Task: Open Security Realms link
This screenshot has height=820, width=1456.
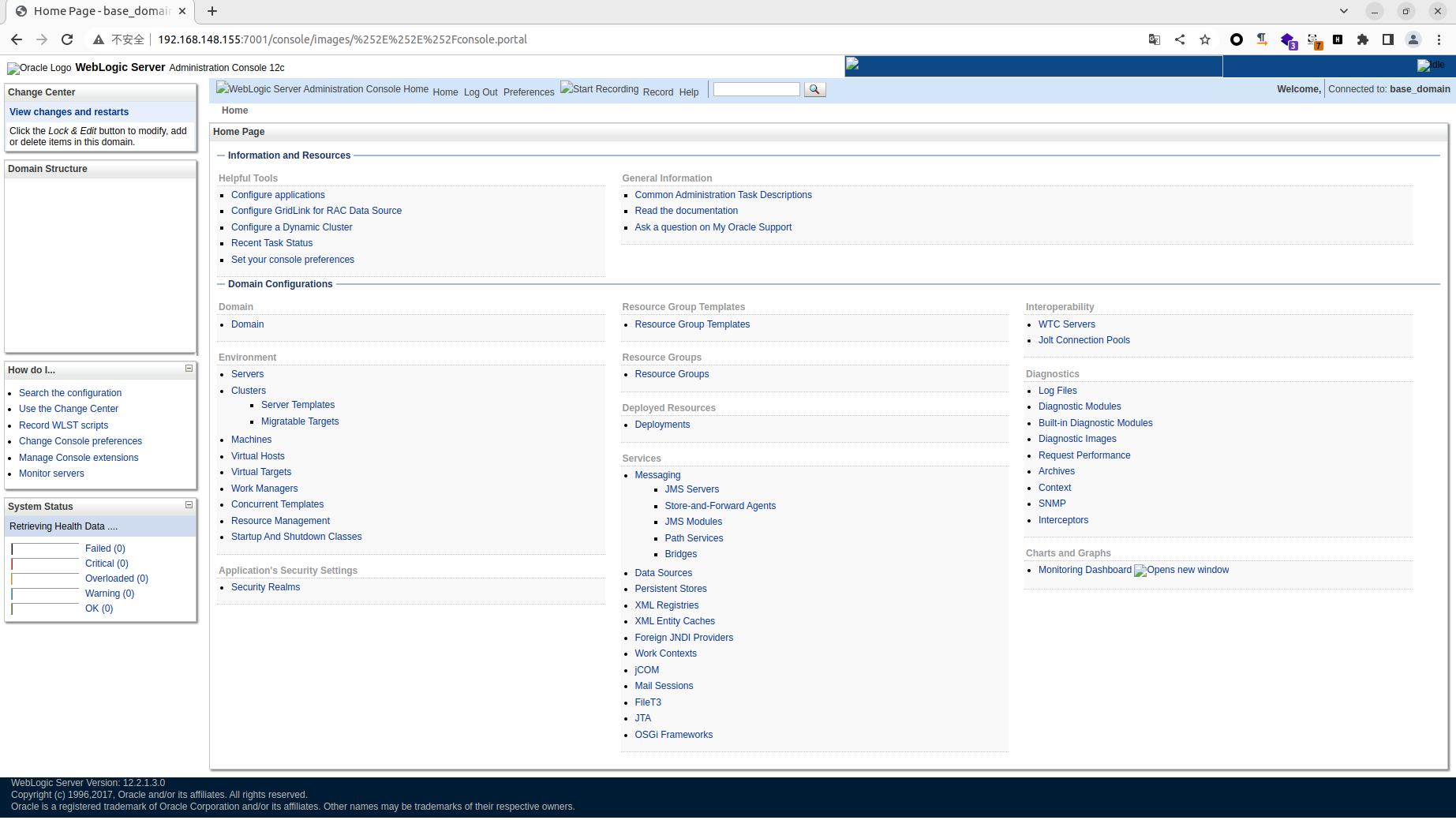Action: [x=265, y=587]
